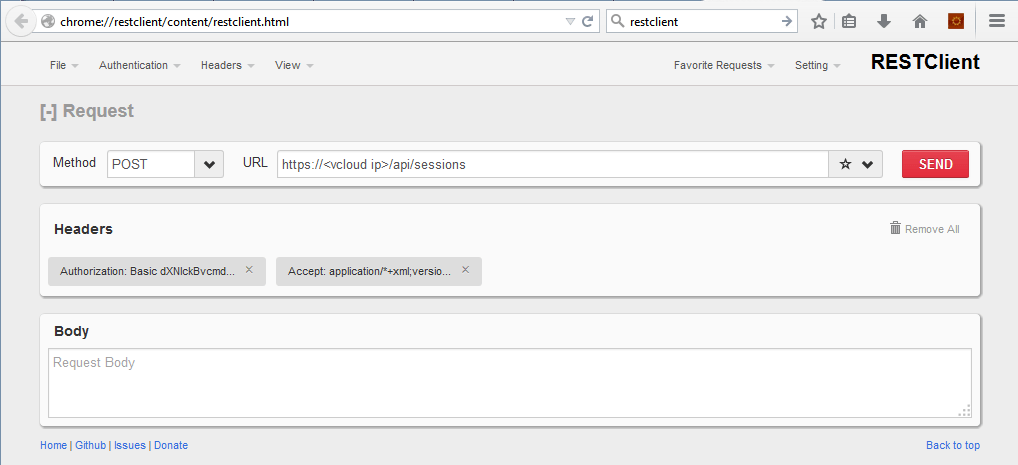The width and height of the screenshot is (1018, 465).
Task: Open the Headers menu
Action: tap(227, 65)
